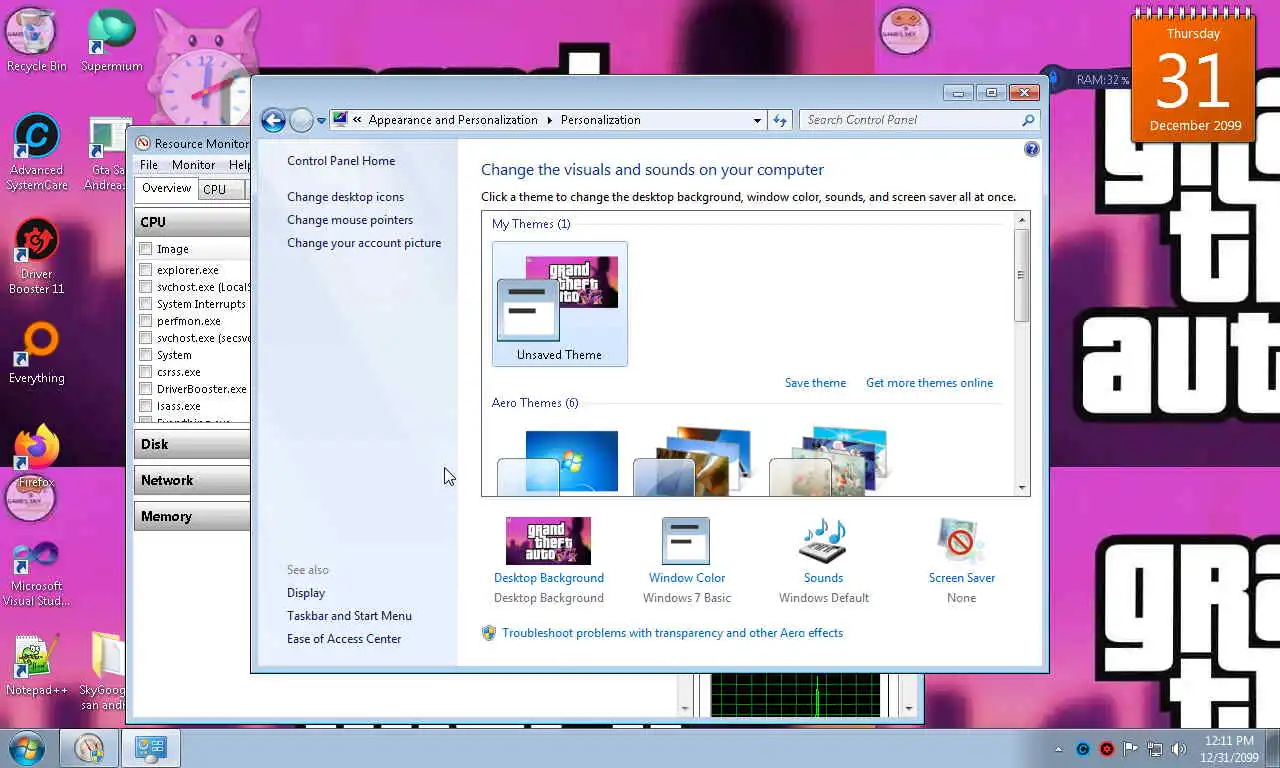Open the Sounds settings icon
Viewport: 1280px width, 768px height.
(823, 541)
